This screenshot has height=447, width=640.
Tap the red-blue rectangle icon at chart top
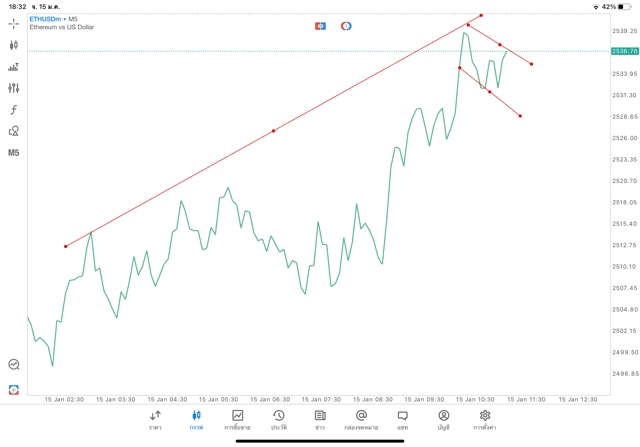[x=320, y=25]
